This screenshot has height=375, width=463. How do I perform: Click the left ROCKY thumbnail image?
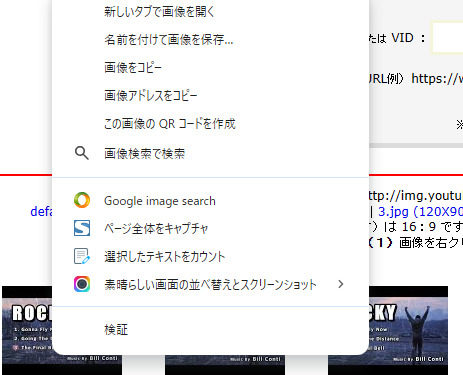[27, 330]
